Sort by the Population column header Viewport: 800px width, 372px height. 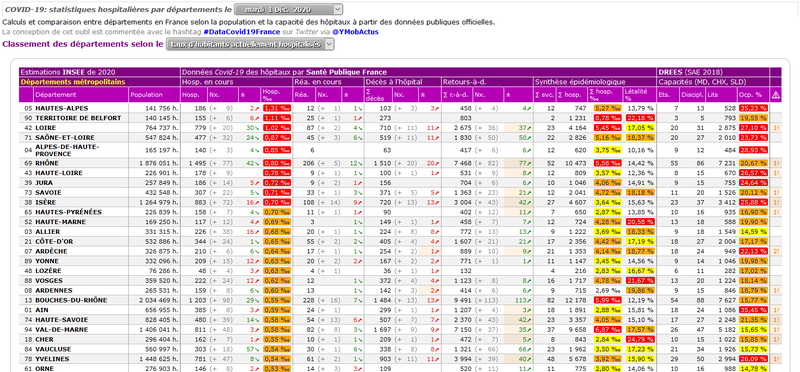click(x=146, y=94)
